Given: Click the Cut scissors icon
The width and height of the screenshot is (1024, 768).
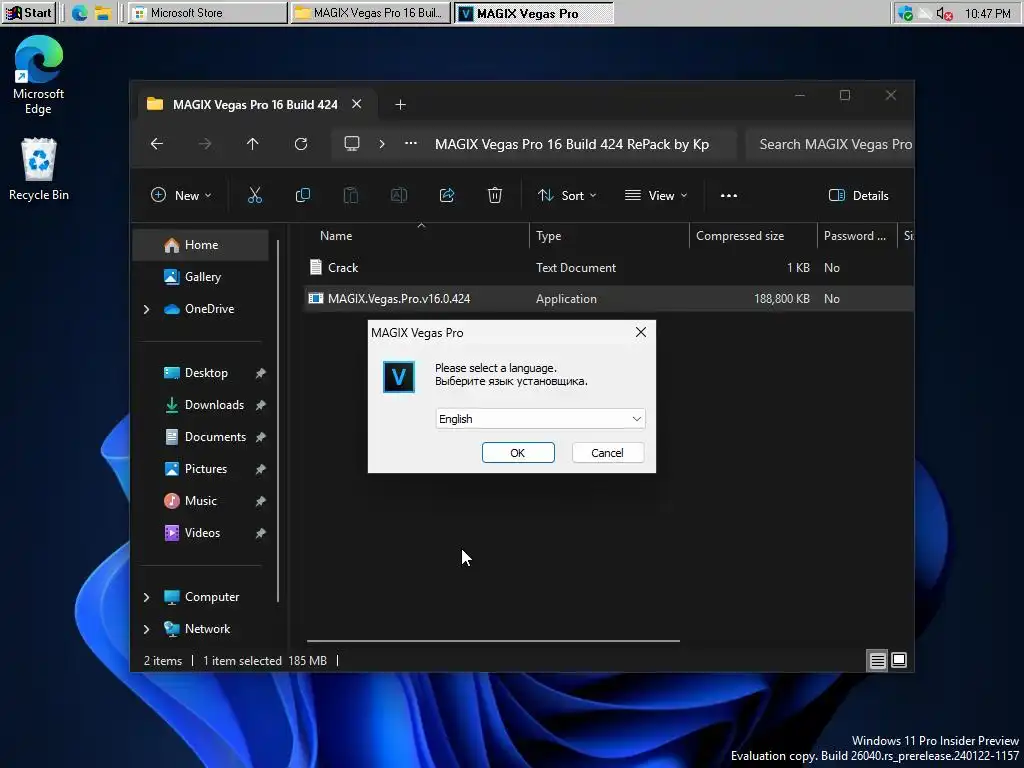Looking at the screenshot, I should [255, 195].
